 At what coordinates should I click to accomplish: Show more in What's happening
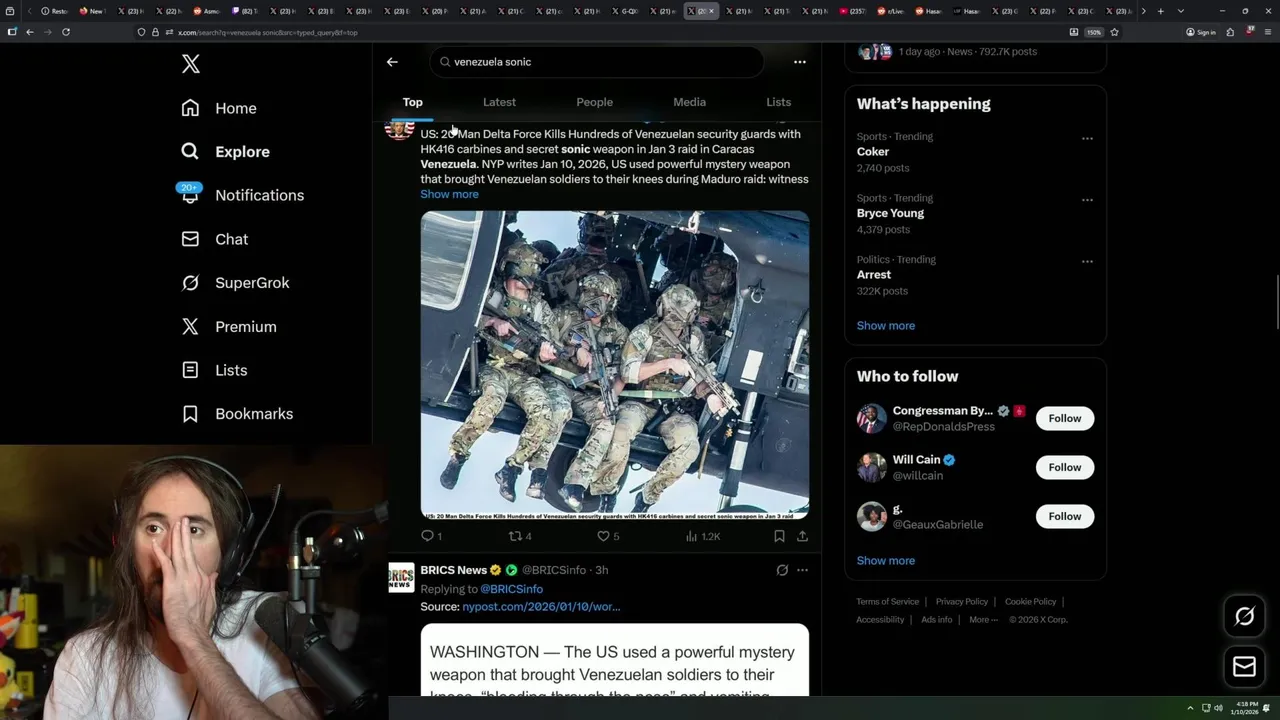pyautogui.click(x=885, y=325)
